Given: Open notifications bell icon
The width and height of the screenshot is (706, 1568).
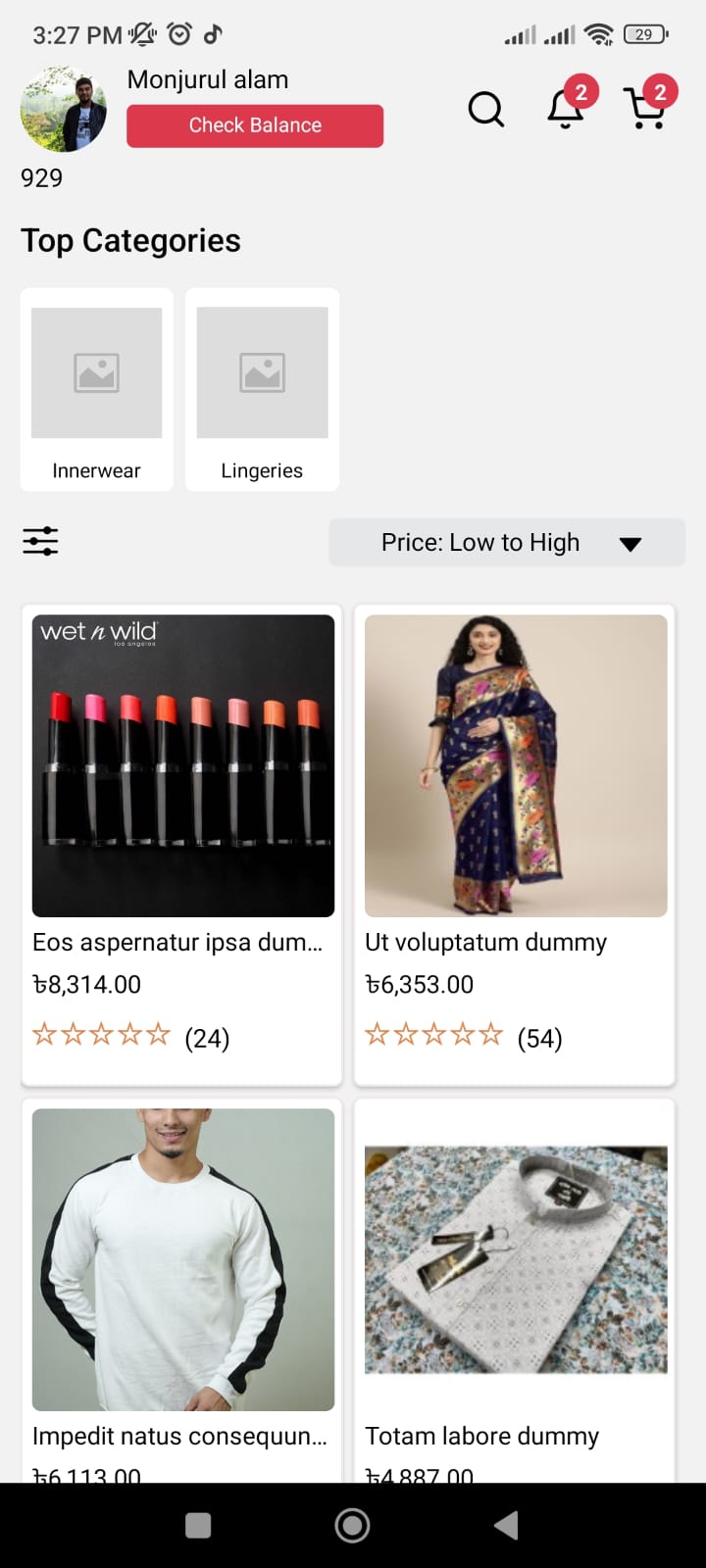Looking at the screenshot, I should click(x=566, y=109).
